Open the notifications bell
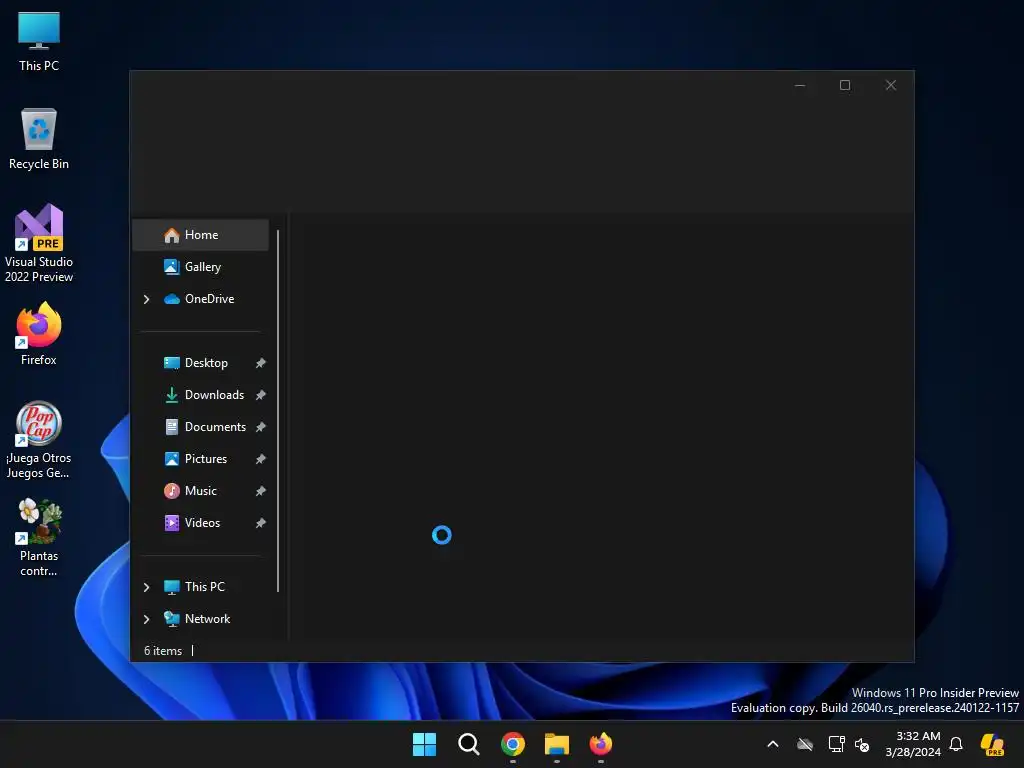This screenshot has width=1024, height=768. (x=956, y=744)
